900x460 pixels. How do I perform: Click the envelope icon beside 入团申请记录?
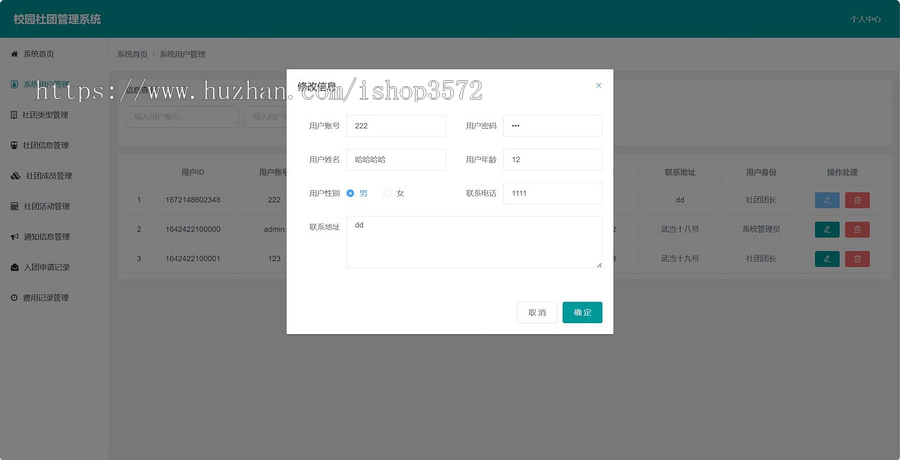(x=15, y=267)
